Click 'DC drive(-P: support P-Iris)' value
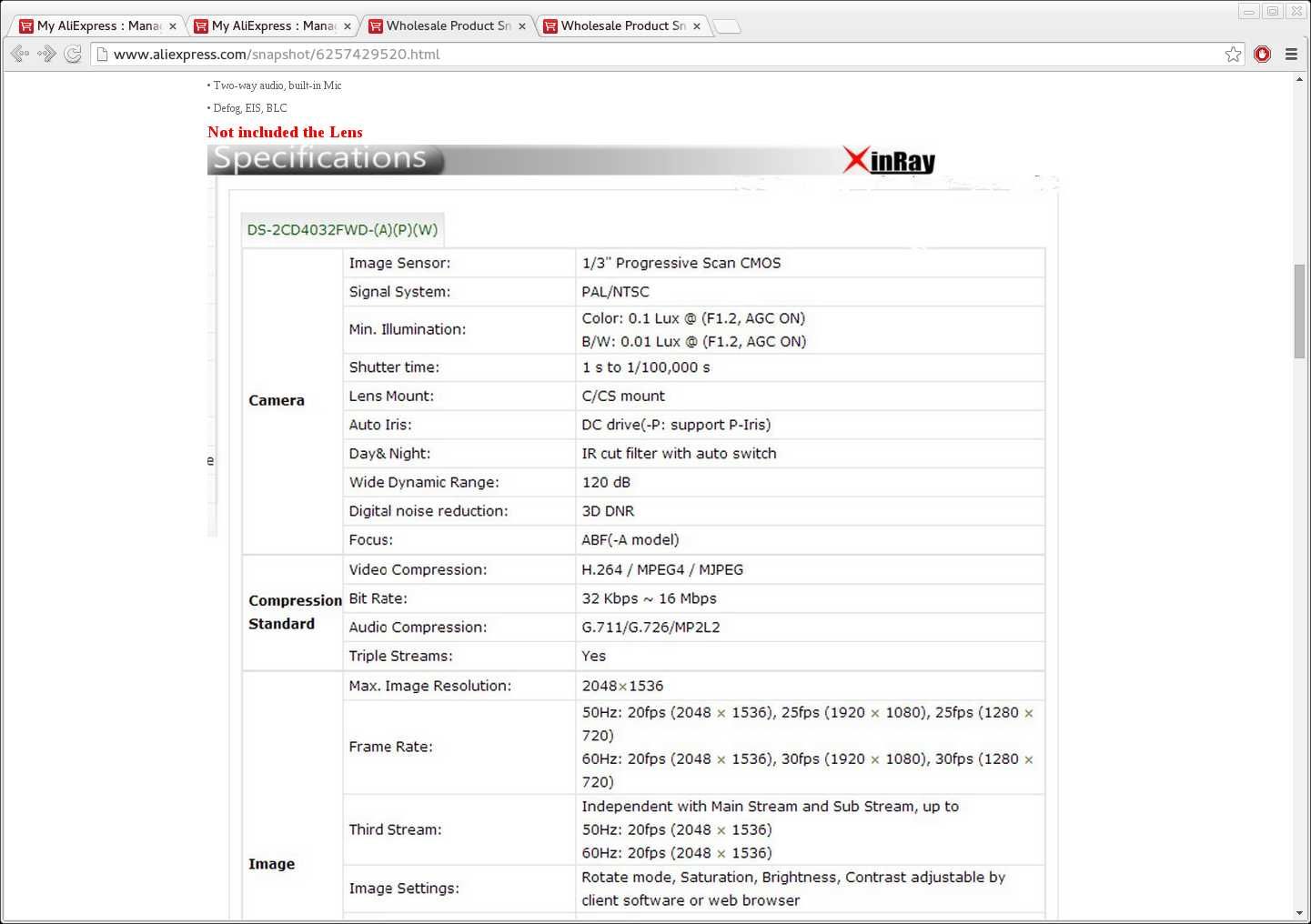This screenshot has width=1311, height=924. click(x=676, y=425)
